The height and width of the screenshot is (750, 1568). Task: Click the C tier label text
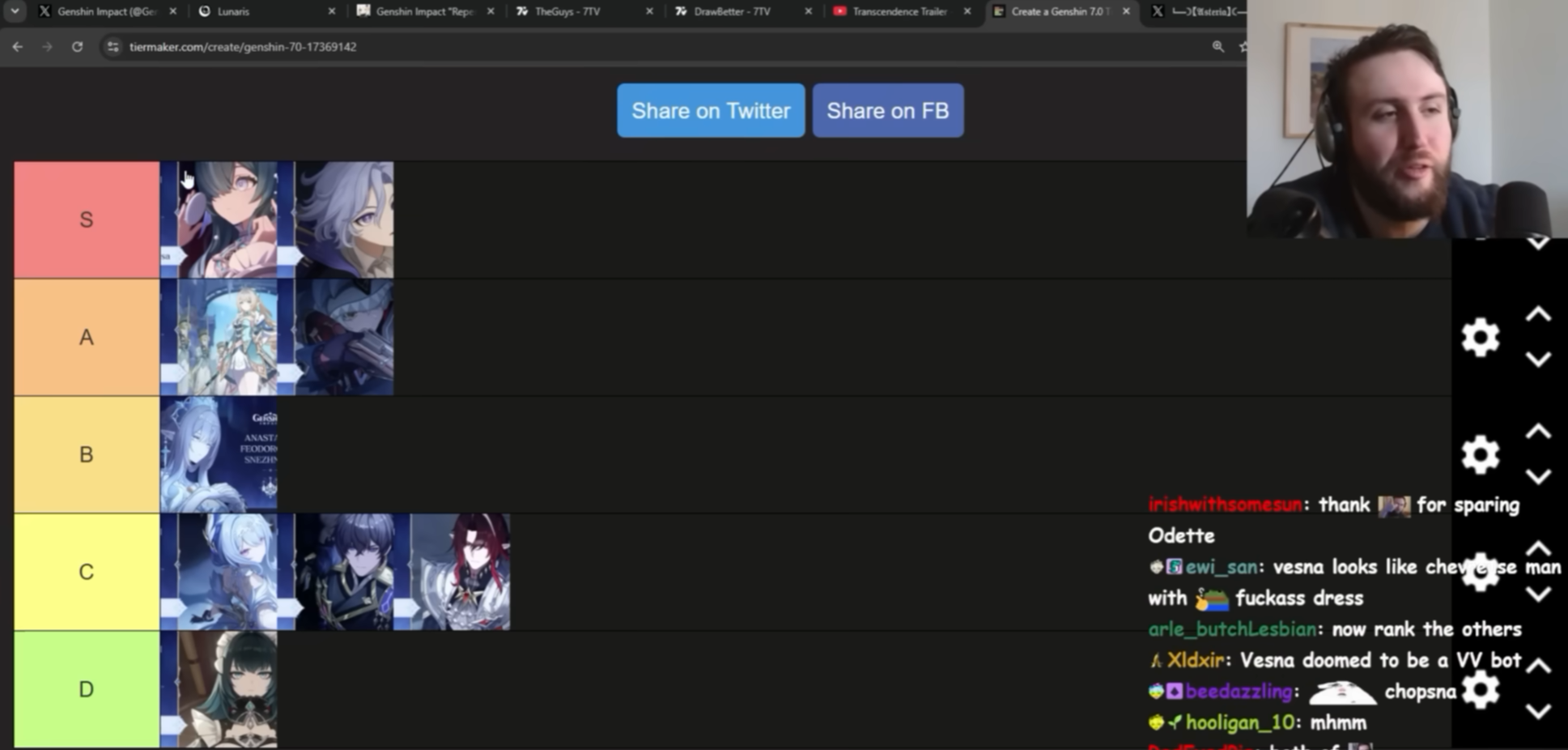[87, 572]
